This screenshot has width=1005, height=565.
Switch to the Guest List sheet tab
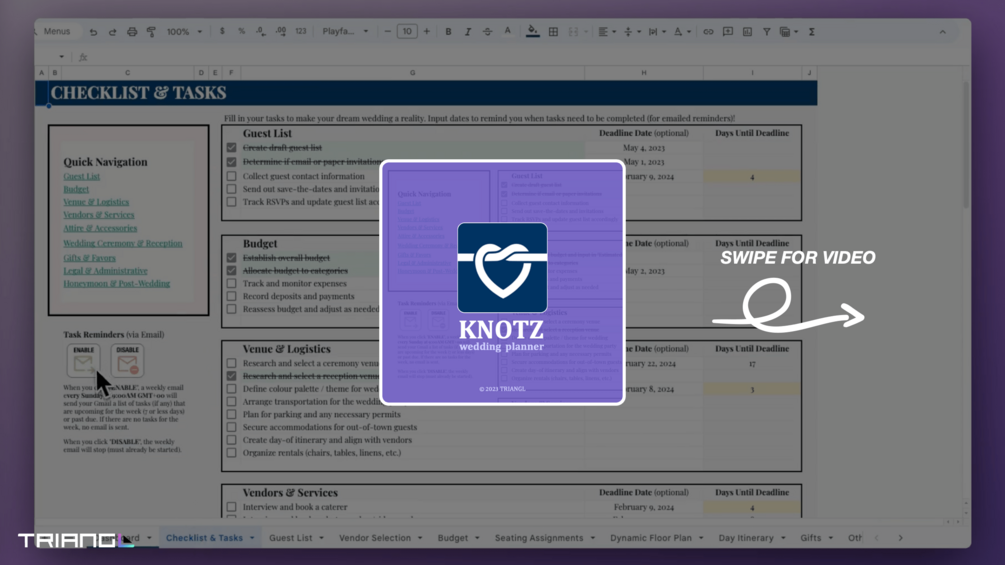point(290,538)
